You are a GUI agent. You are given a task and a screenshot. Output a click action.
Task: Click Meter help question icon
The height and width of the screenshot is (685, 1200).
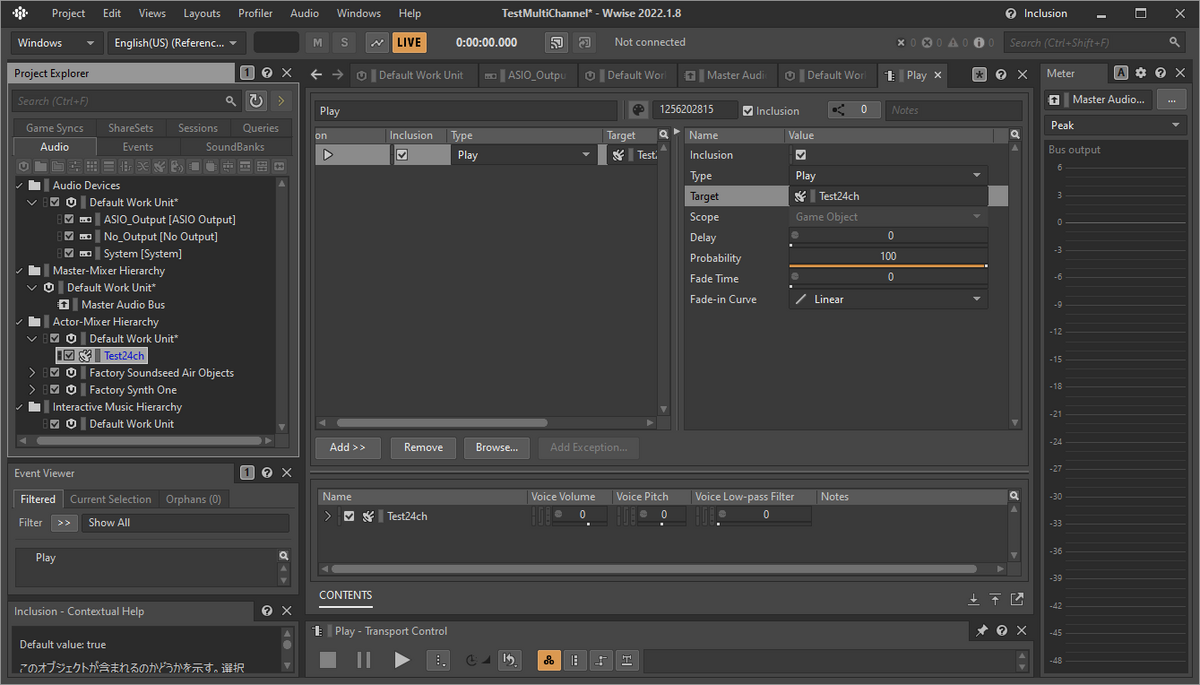(1160, 73)
